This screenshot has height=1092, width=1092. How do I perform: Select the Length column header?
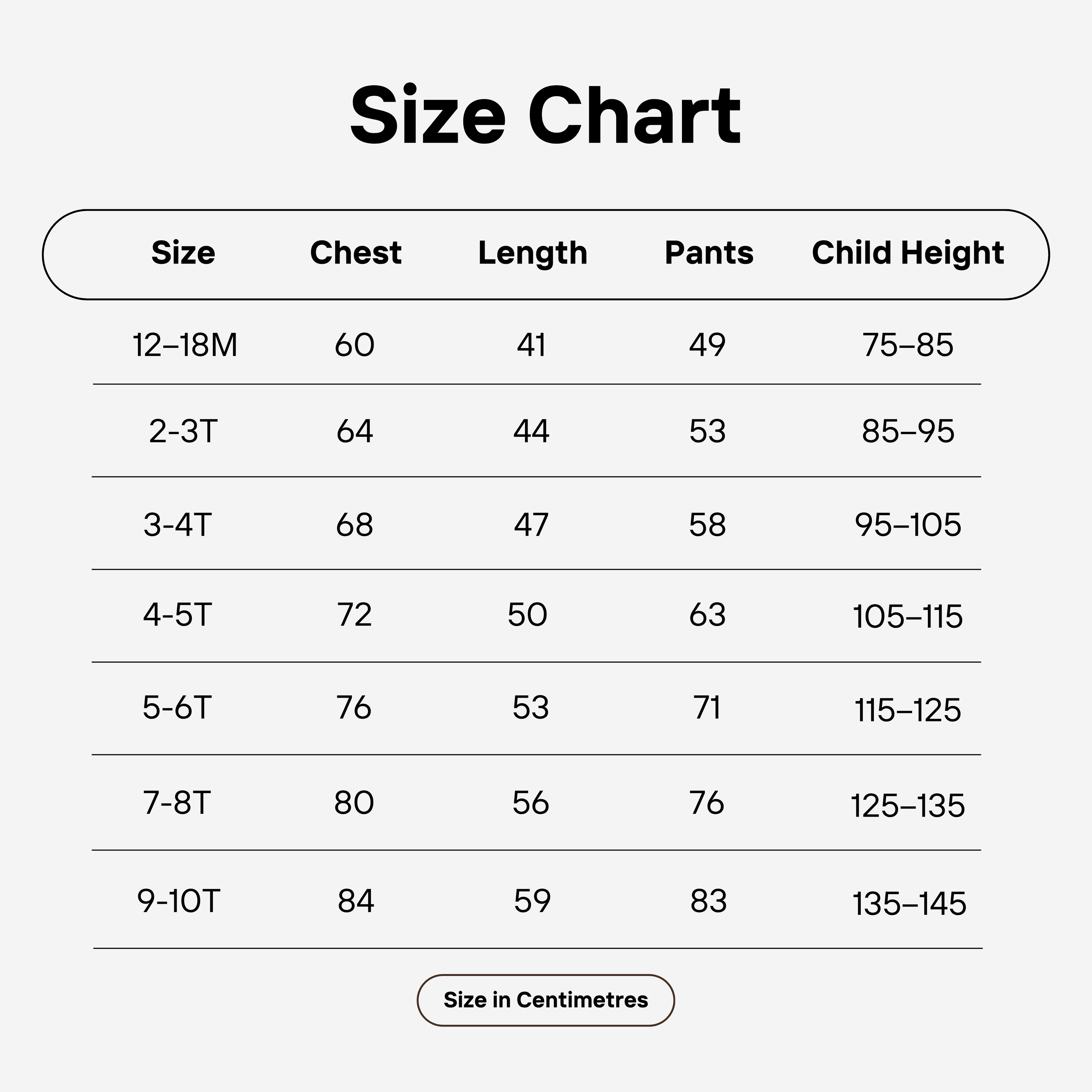coord(532,253)
